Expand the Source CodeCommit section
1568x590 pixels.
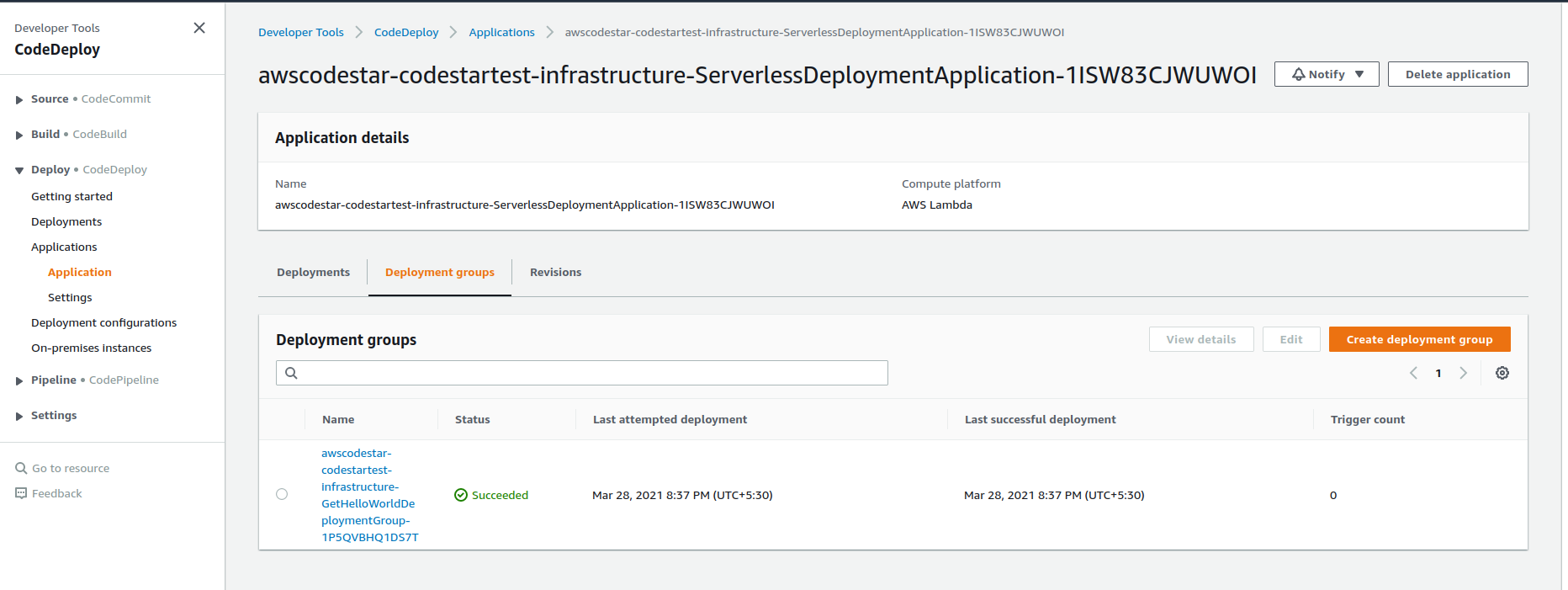click(19, 99)
